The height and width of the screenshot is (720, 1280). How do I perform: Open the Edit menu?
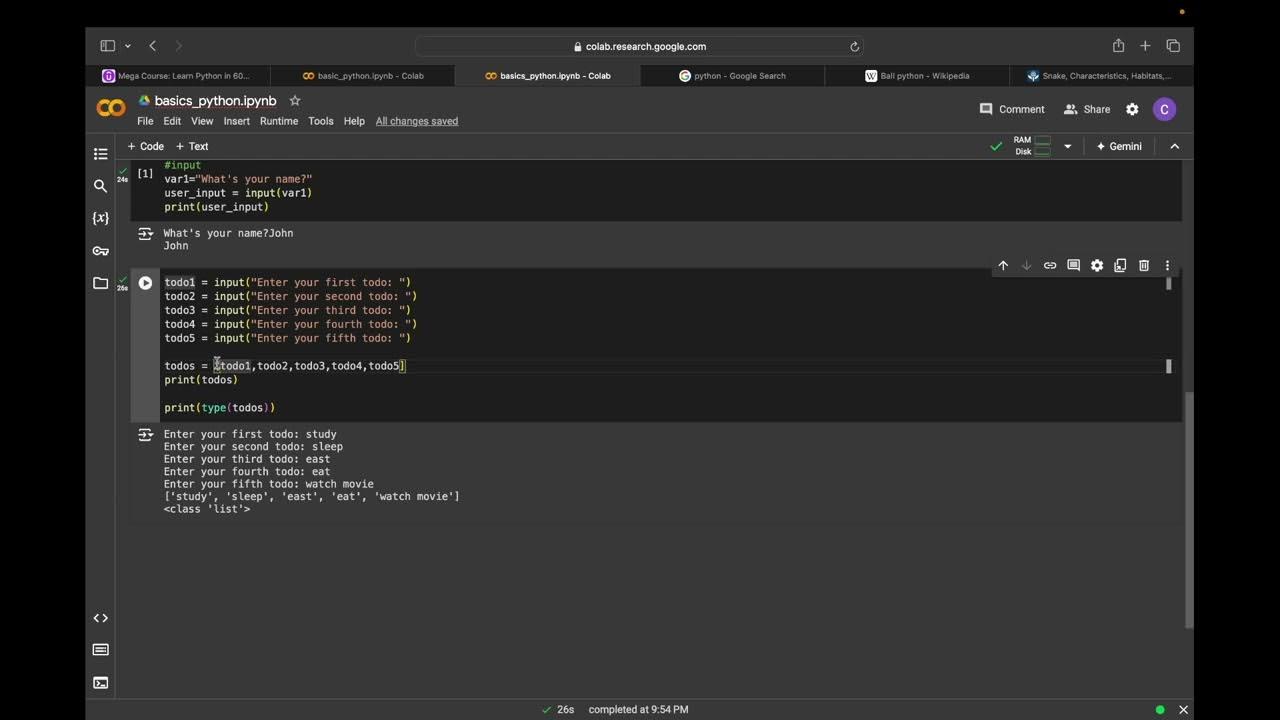172,121
